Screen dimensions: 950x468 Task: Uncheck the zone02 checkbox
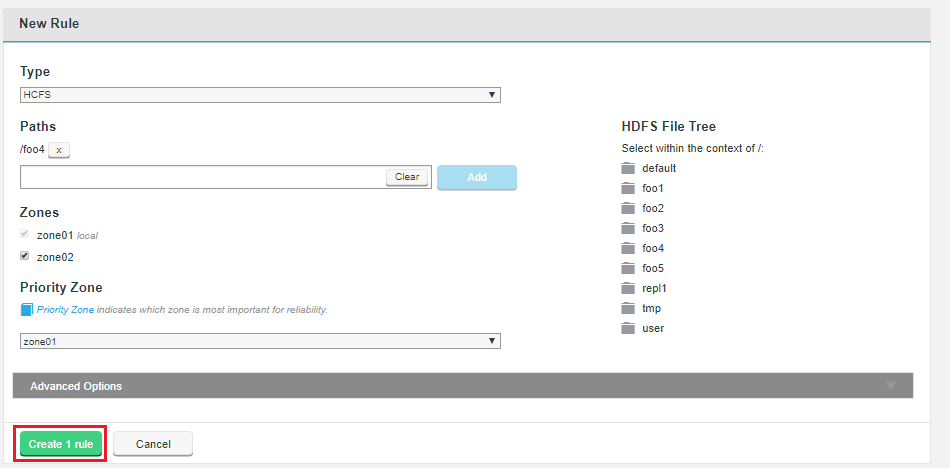25,256
